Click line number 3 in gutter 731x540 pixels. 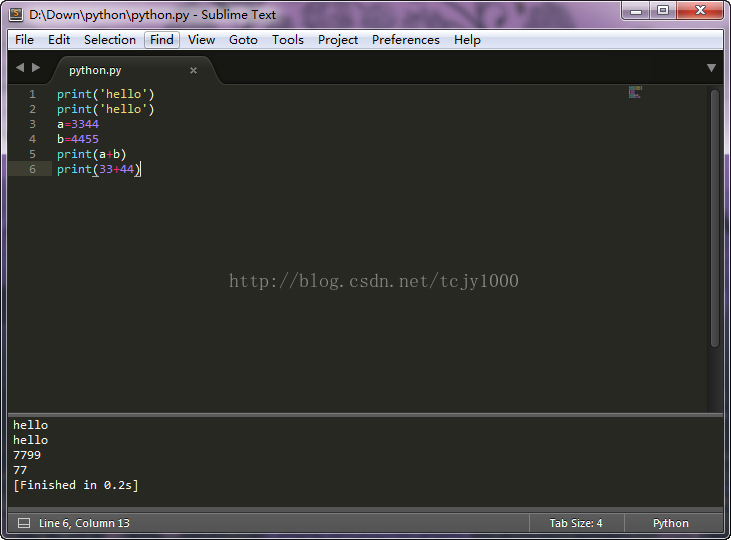32,124
